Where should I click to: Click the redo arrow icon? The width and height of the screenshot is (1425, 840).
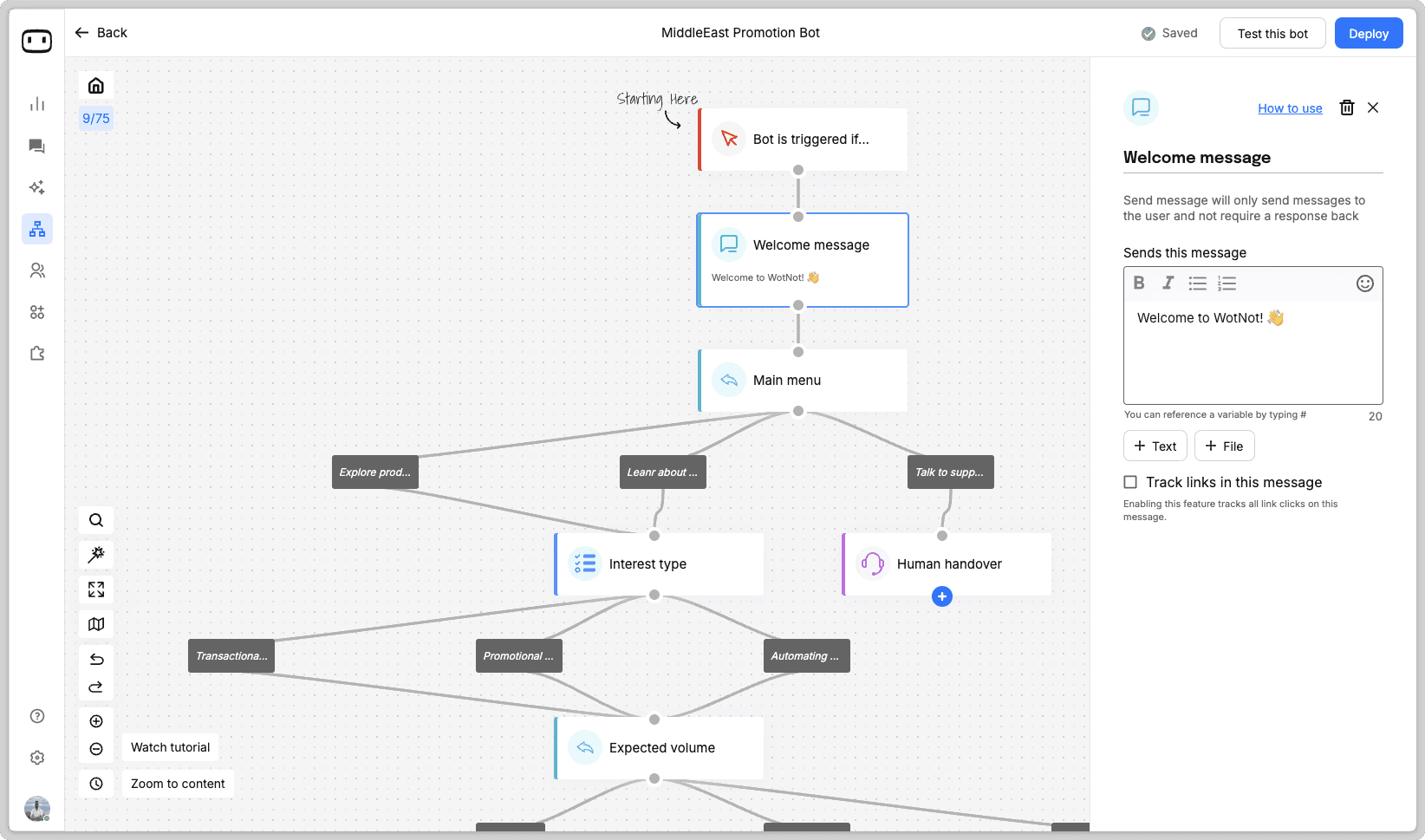pos(96,687)
